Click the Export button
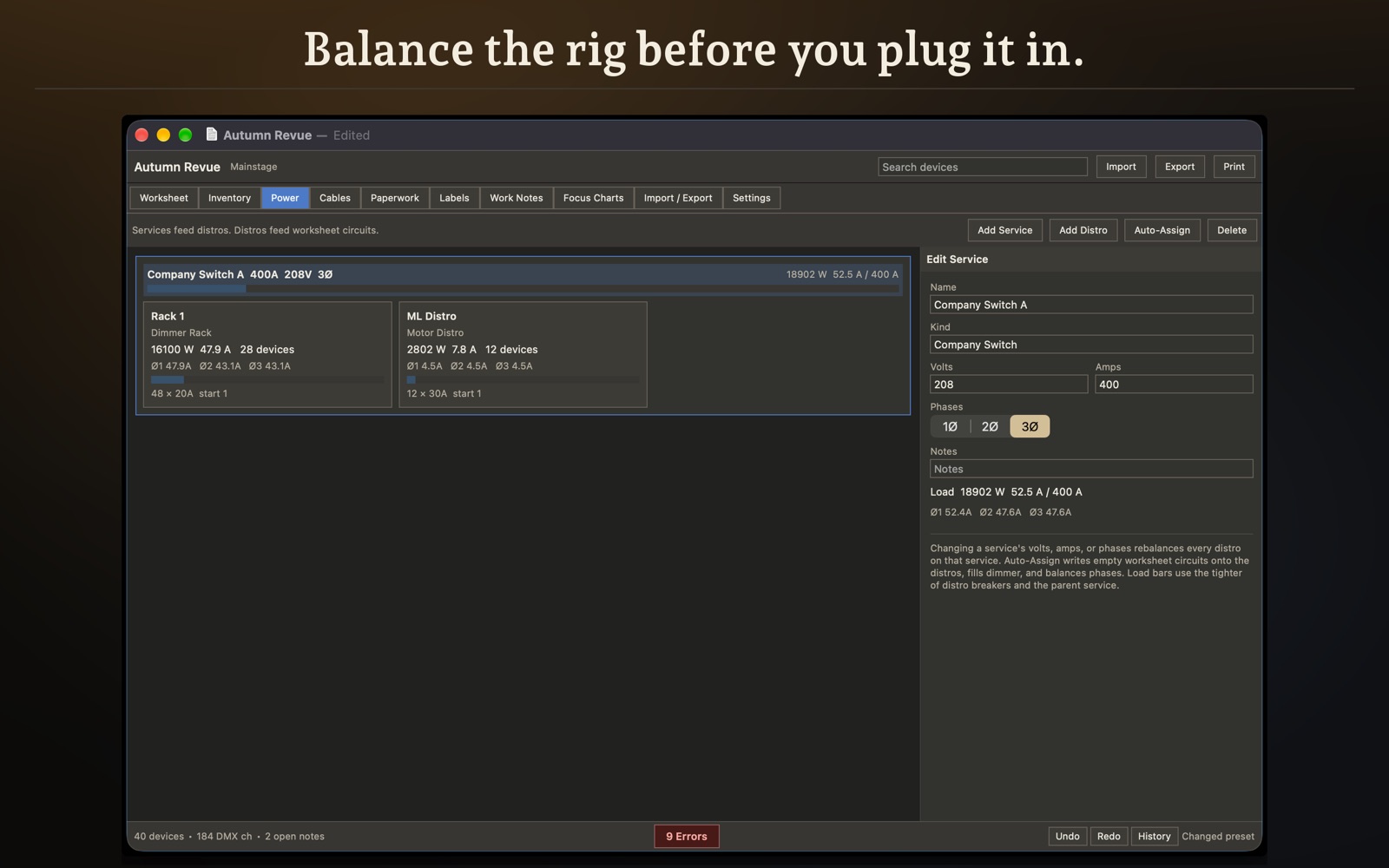This screenshot has height=868, width=1389. tap(1180, 167)
